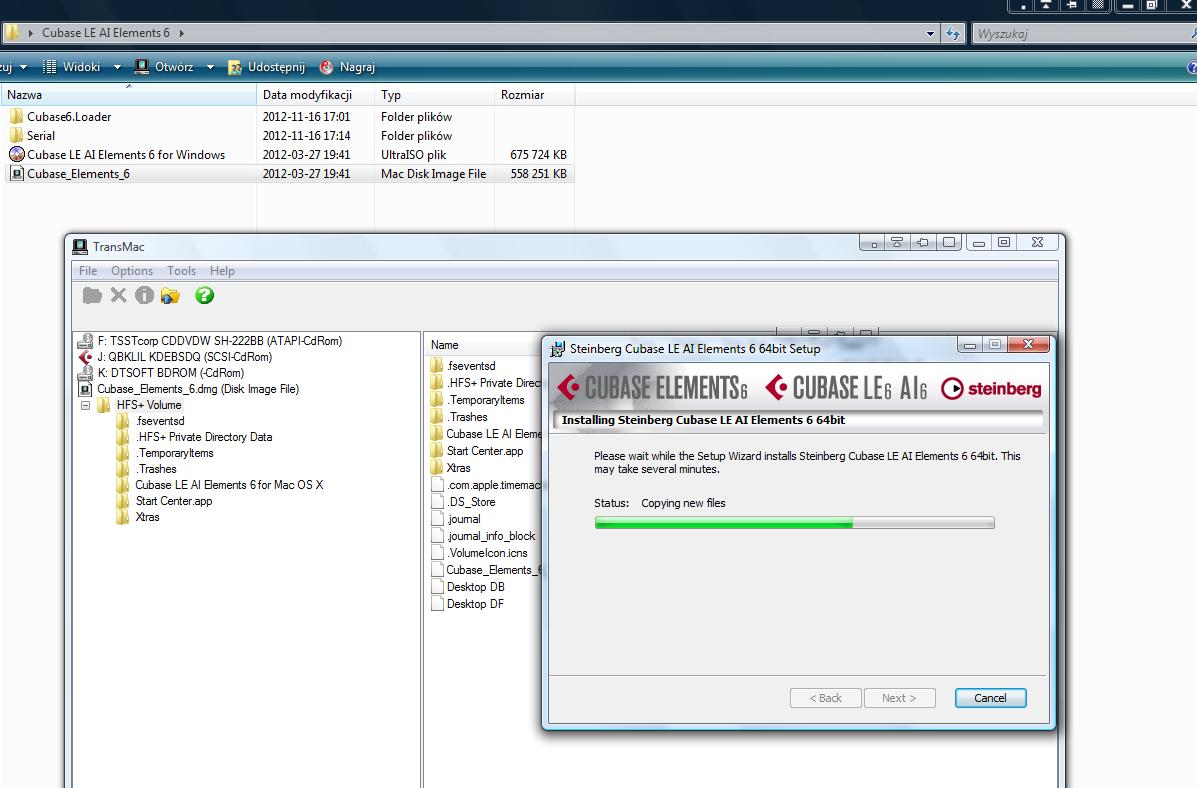The height and width of the screenshot is (788, 1197).
Task: Select Start Center.app in file list
Action: coord(485,451)
